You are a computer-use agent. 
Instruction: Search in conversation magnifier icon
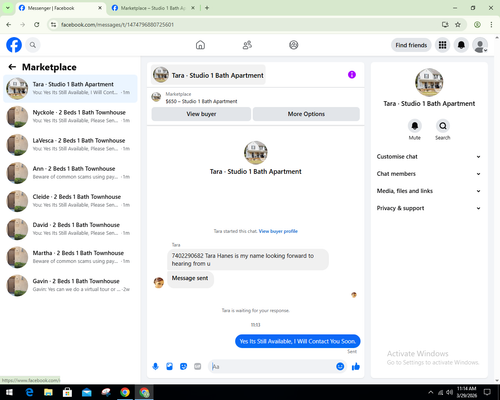pos(443,126)
